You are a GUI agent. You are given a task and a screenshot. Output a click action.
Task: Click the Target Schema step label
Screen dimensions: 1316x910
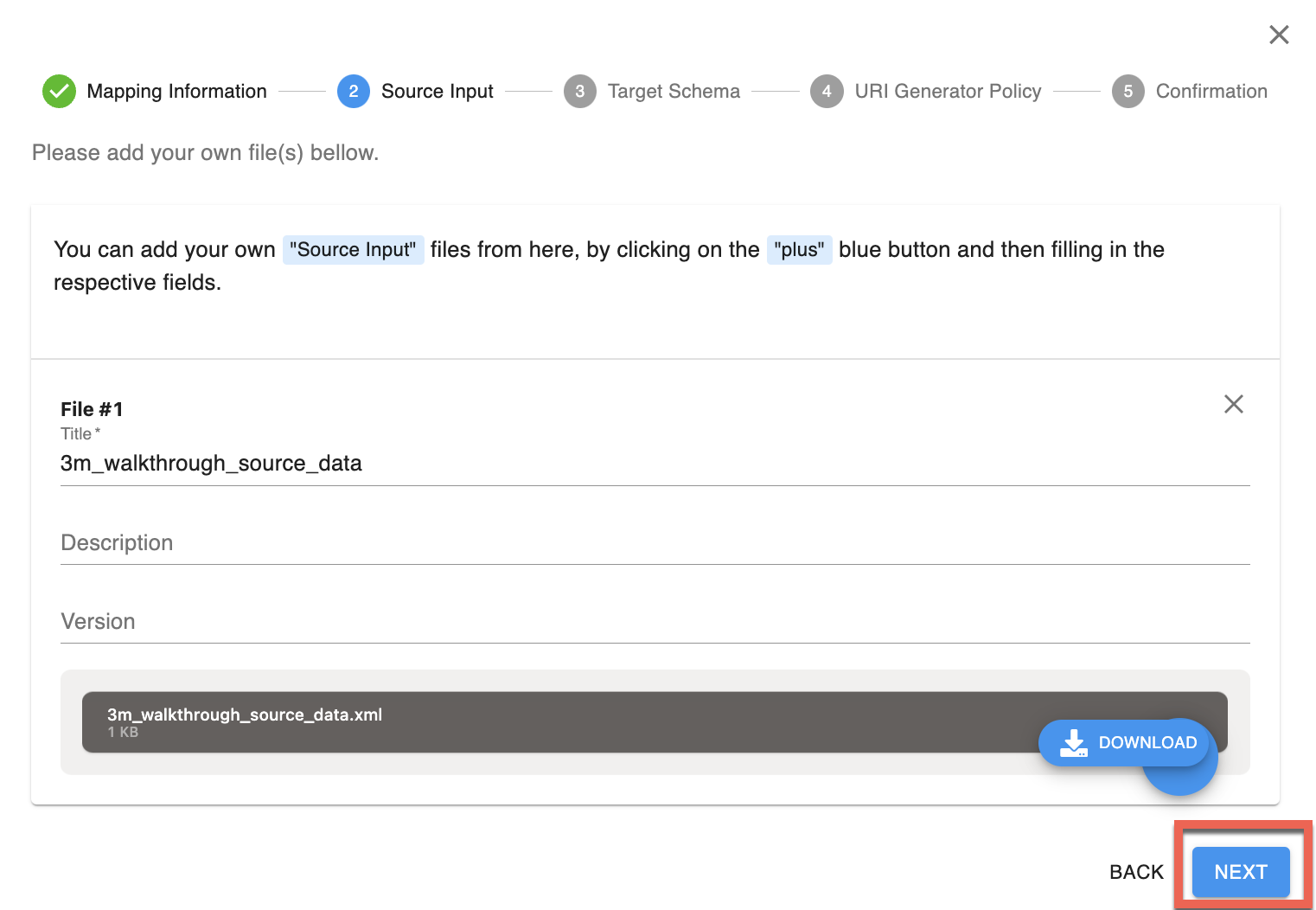(674, 91)
